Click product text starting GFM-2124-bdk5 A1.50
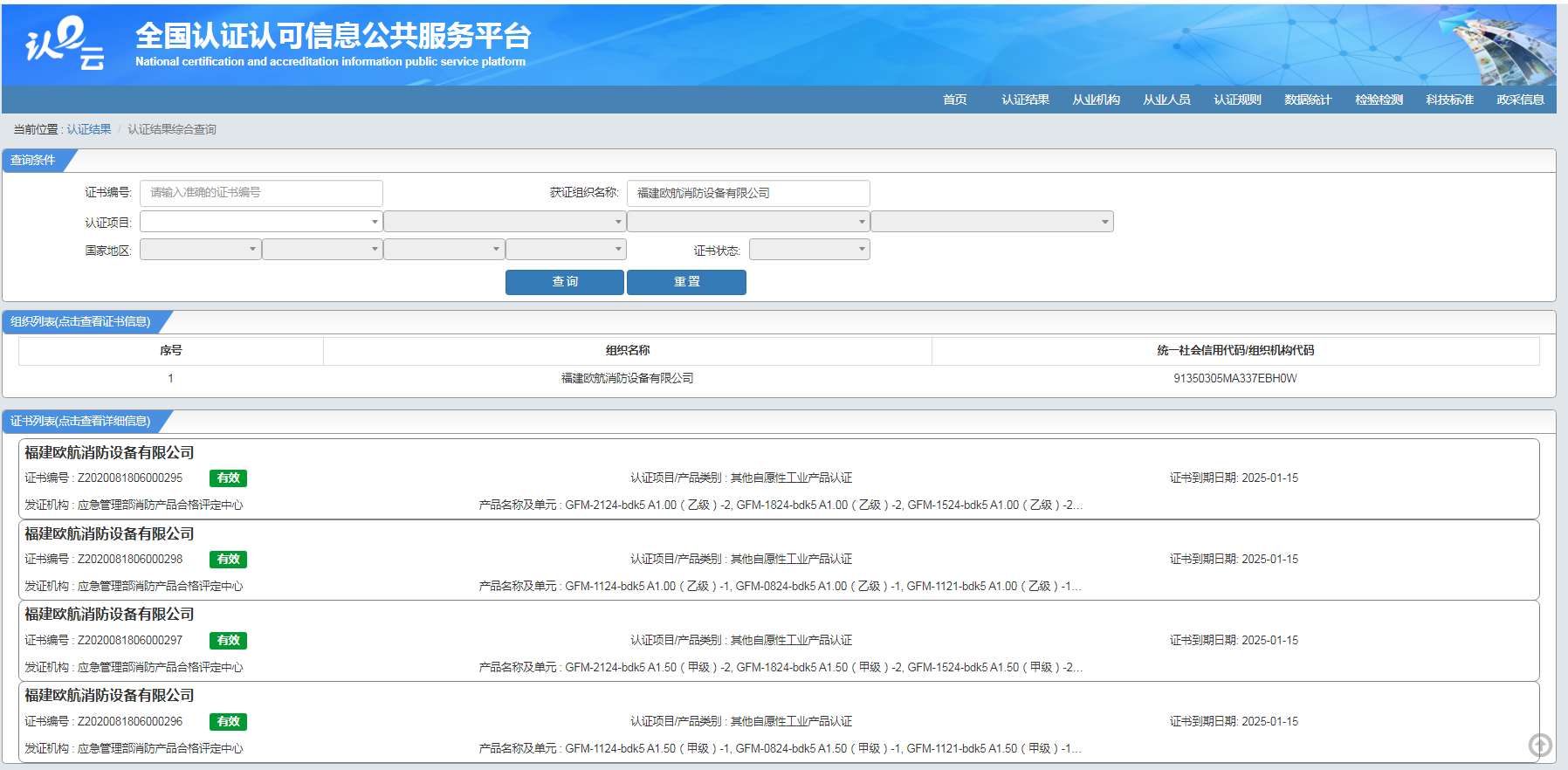The image size is (1568, 770). click(x=781, y=667)
